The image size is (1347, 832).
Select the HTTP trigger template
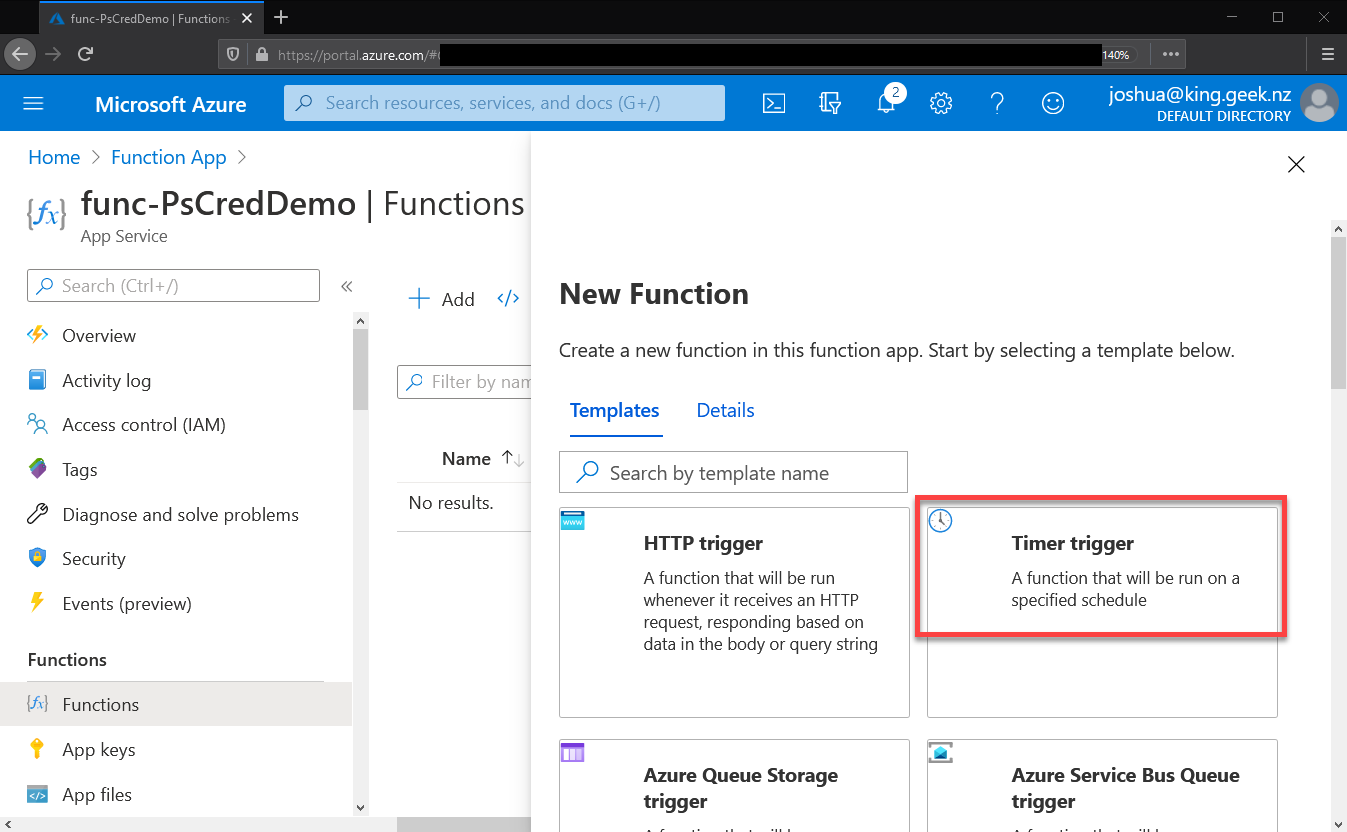coord(734,612)
